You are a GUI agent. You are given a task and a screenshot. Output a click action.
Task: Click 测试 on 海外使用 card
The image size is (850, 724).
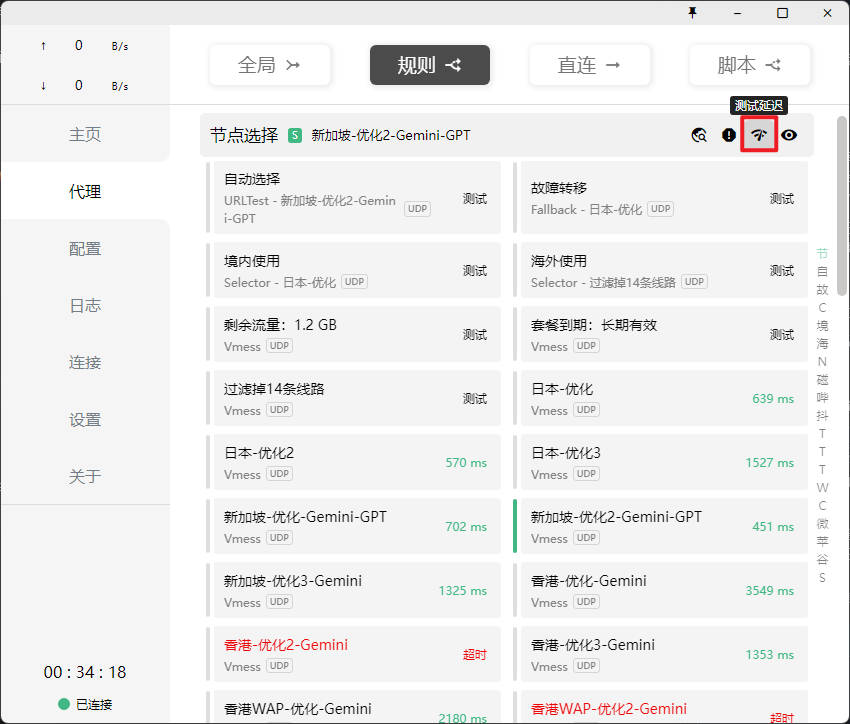[782, 270]
